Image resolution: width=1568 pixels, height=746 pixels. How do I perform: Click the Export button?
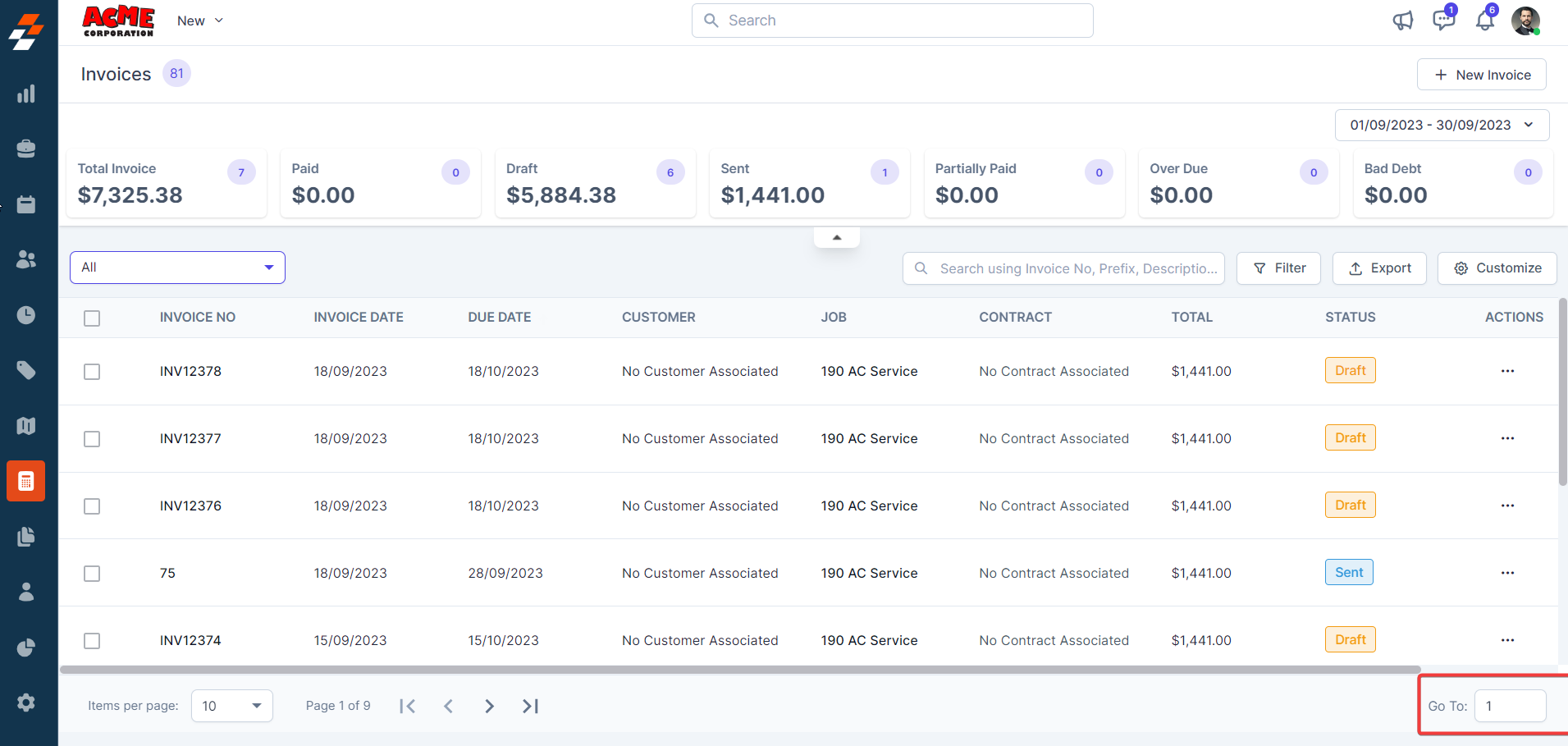tap(1379, 268)
